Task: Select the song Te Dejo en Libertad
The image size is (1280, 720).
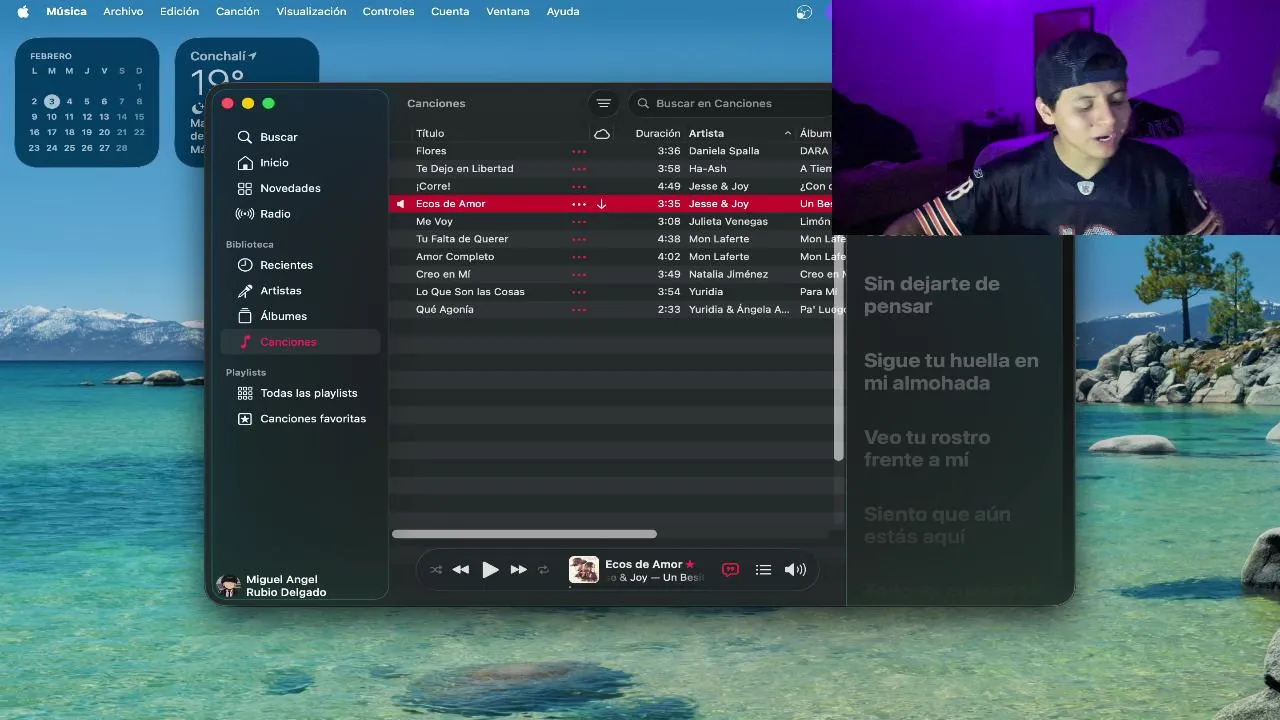Action: [464, 169]
